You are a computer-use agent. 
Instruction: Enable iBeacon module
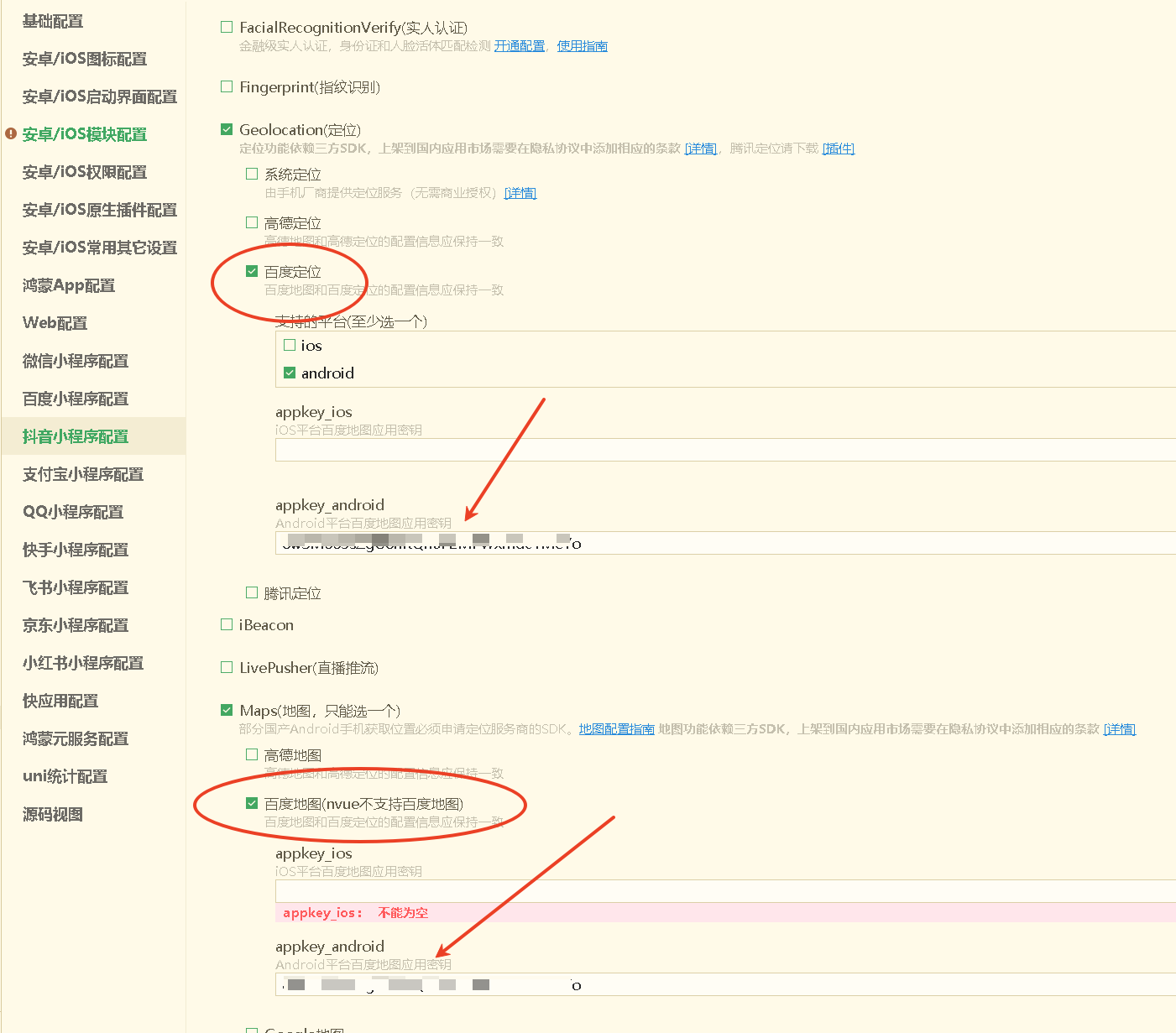click(227, 624)
